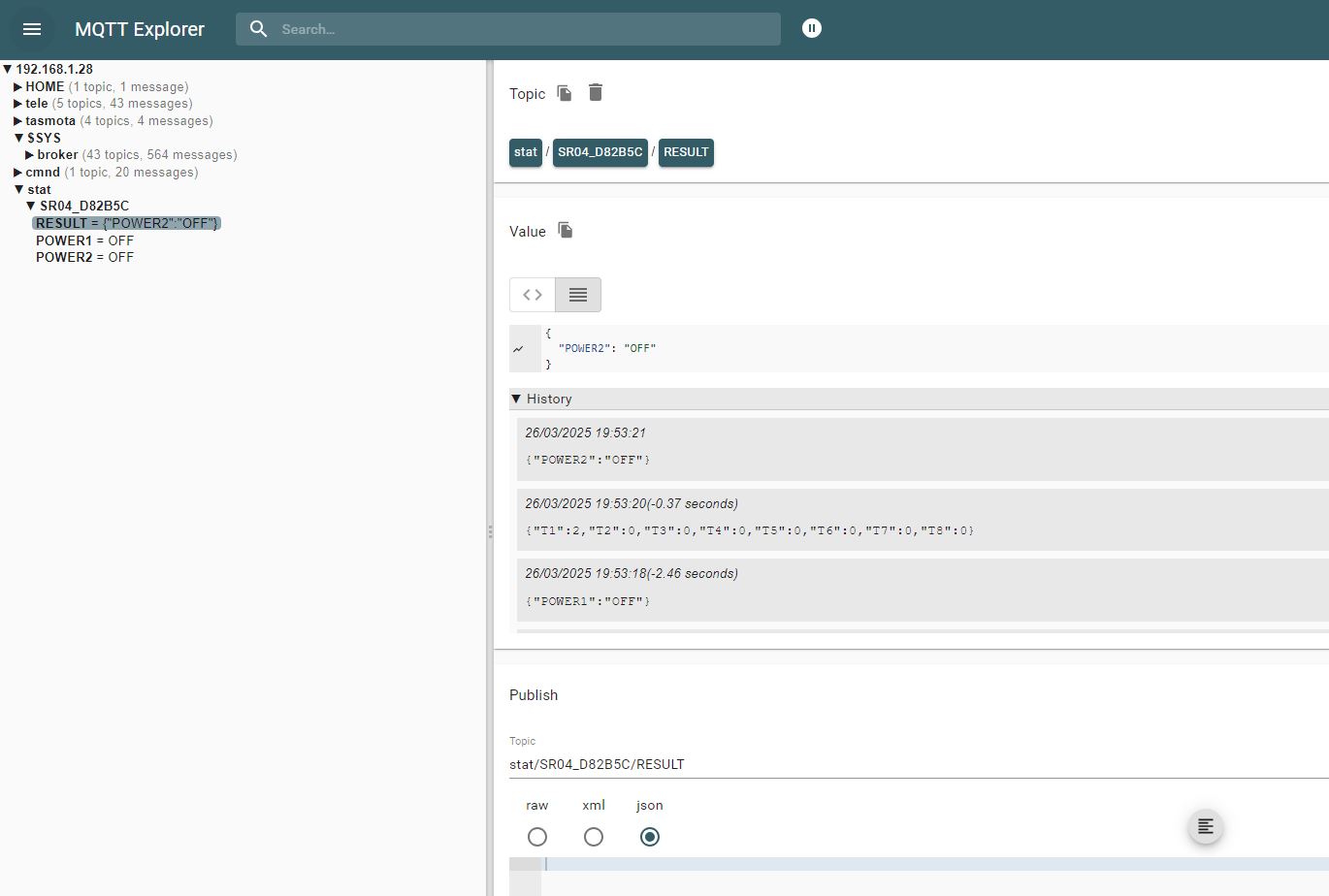Edit the publish topic field
The height and width of the screenshot is (896, 1329).
point(919,764)
